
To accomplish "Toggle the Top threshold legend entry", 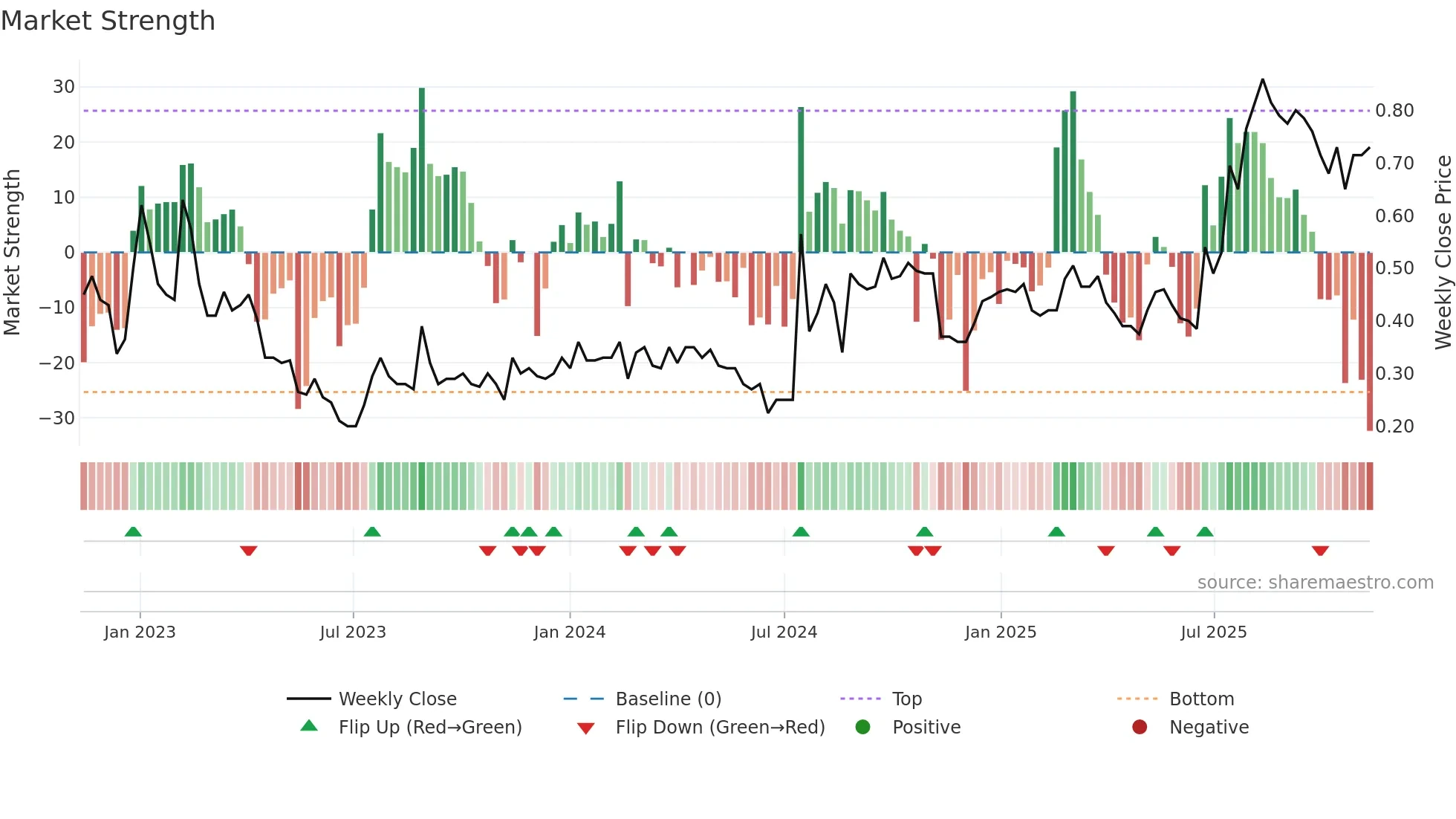I will [x=906, y=699].
